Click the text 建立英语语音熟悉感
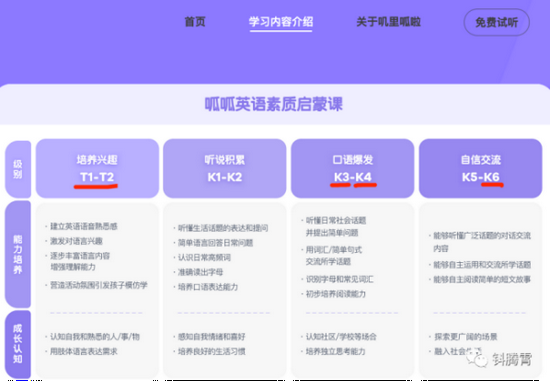 [x=84, y=226]
